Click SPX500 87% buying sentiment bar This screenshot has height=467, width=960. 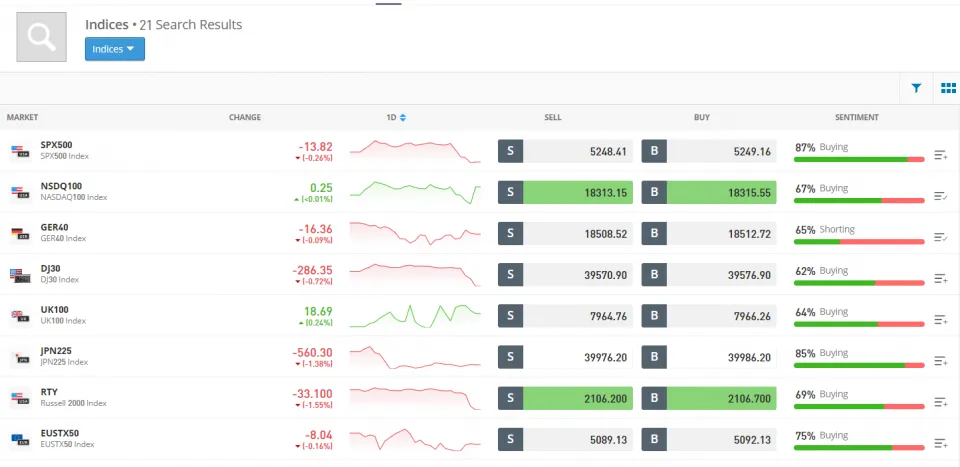[859, 159]
